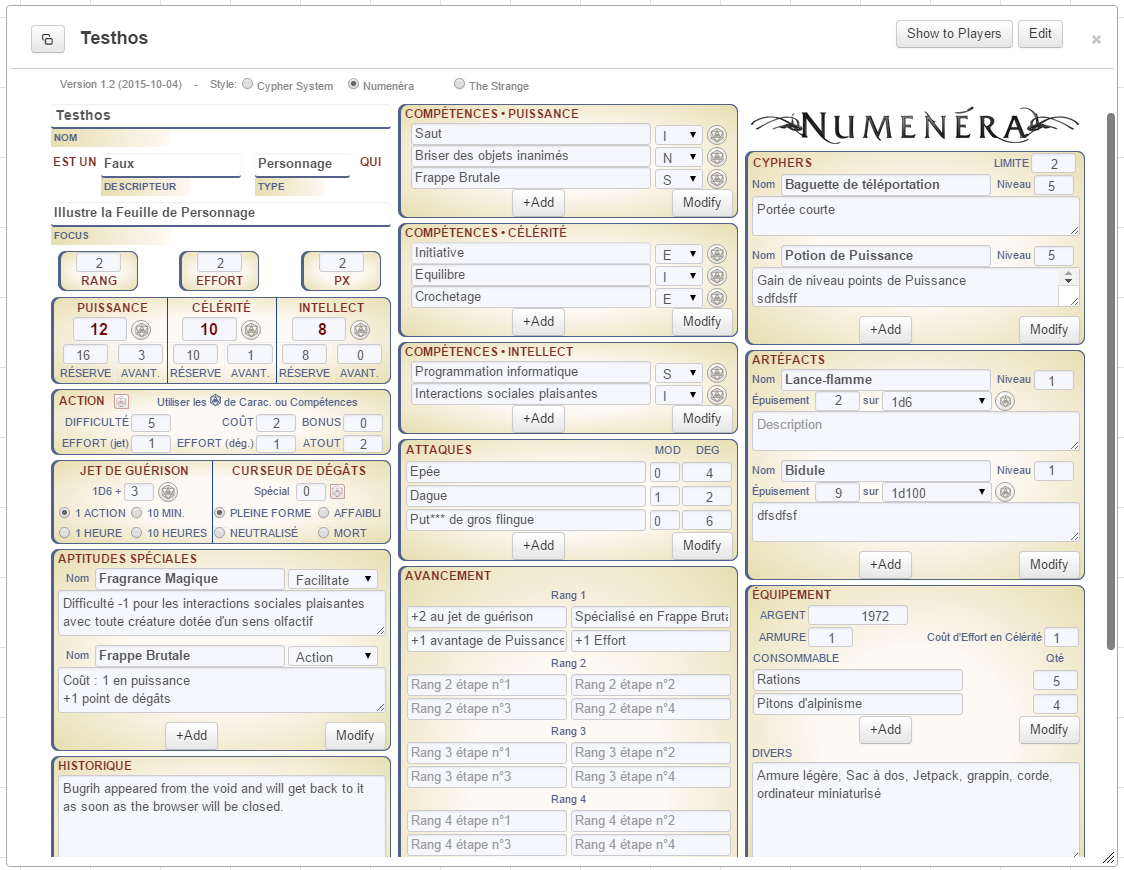The height and width of the screenshot is (870, 1124).
Task: Roll the Puissance pool dice icon
Action: coord(141,330)
